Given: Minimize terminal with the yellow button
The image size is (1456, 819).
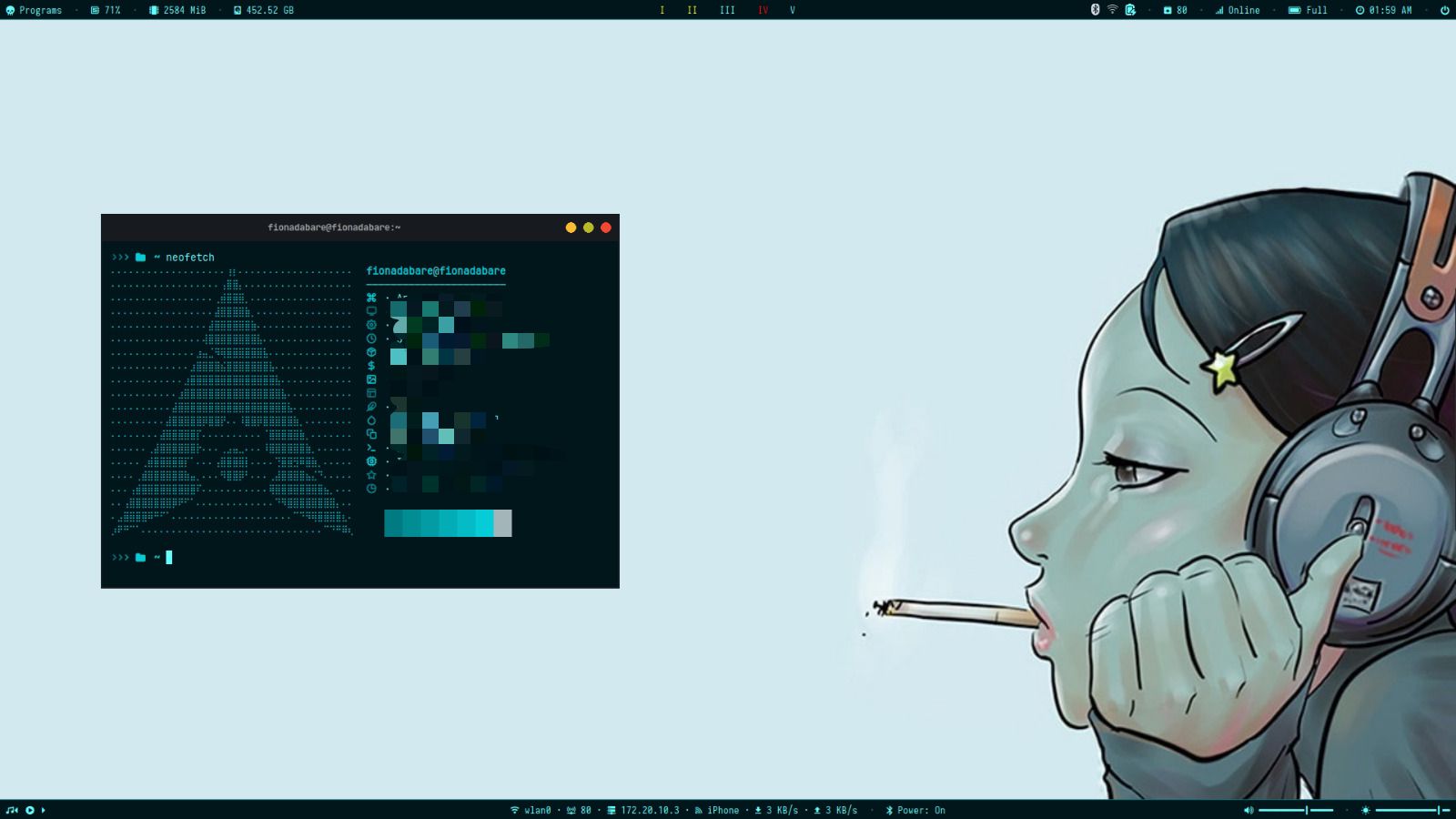Looking at the screenshot, I should click(571, 227).
